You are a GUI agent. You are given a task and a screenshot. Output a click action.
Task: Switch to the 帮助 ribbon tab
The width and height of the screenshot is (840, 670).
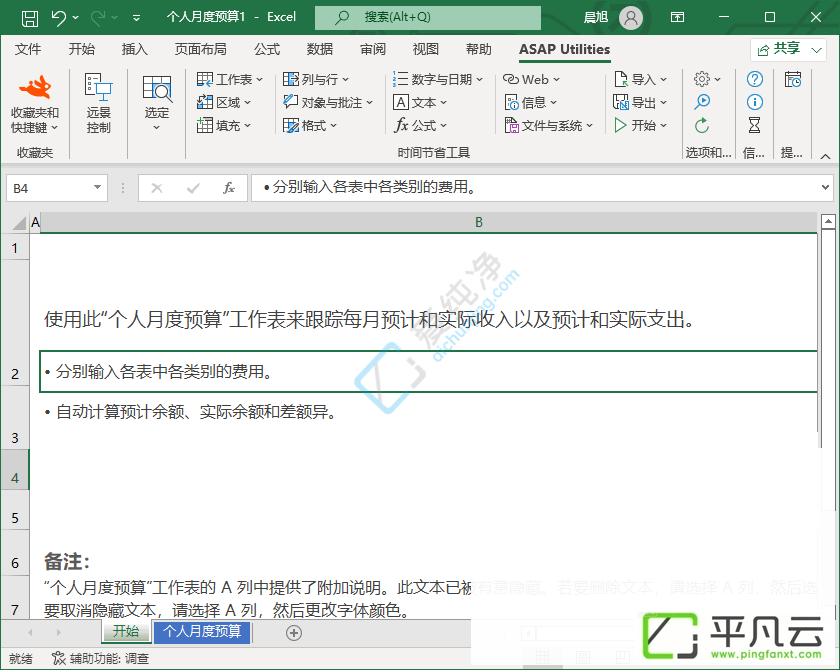click(x=479, y=49)
